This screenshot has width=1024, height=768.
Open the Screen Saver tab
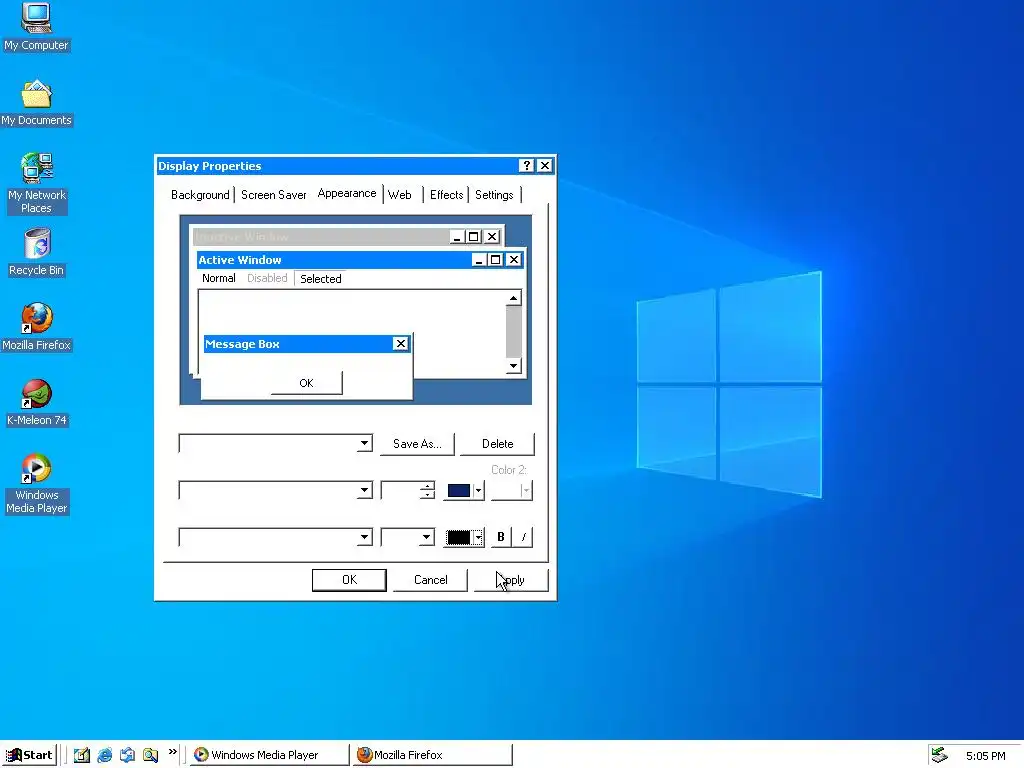[274, 195]
